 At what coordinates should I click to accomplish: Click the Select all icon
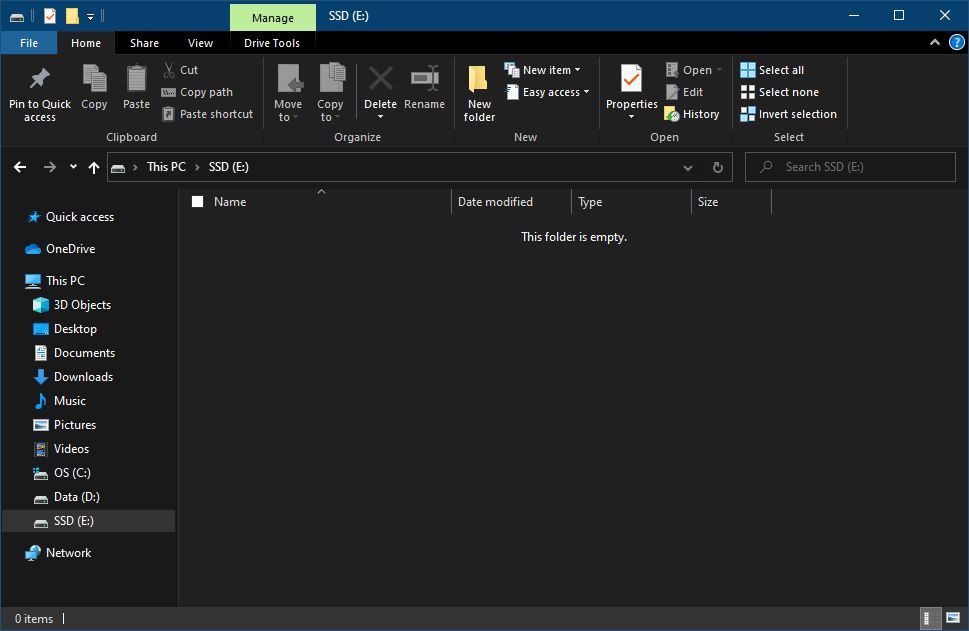(748, 70)
